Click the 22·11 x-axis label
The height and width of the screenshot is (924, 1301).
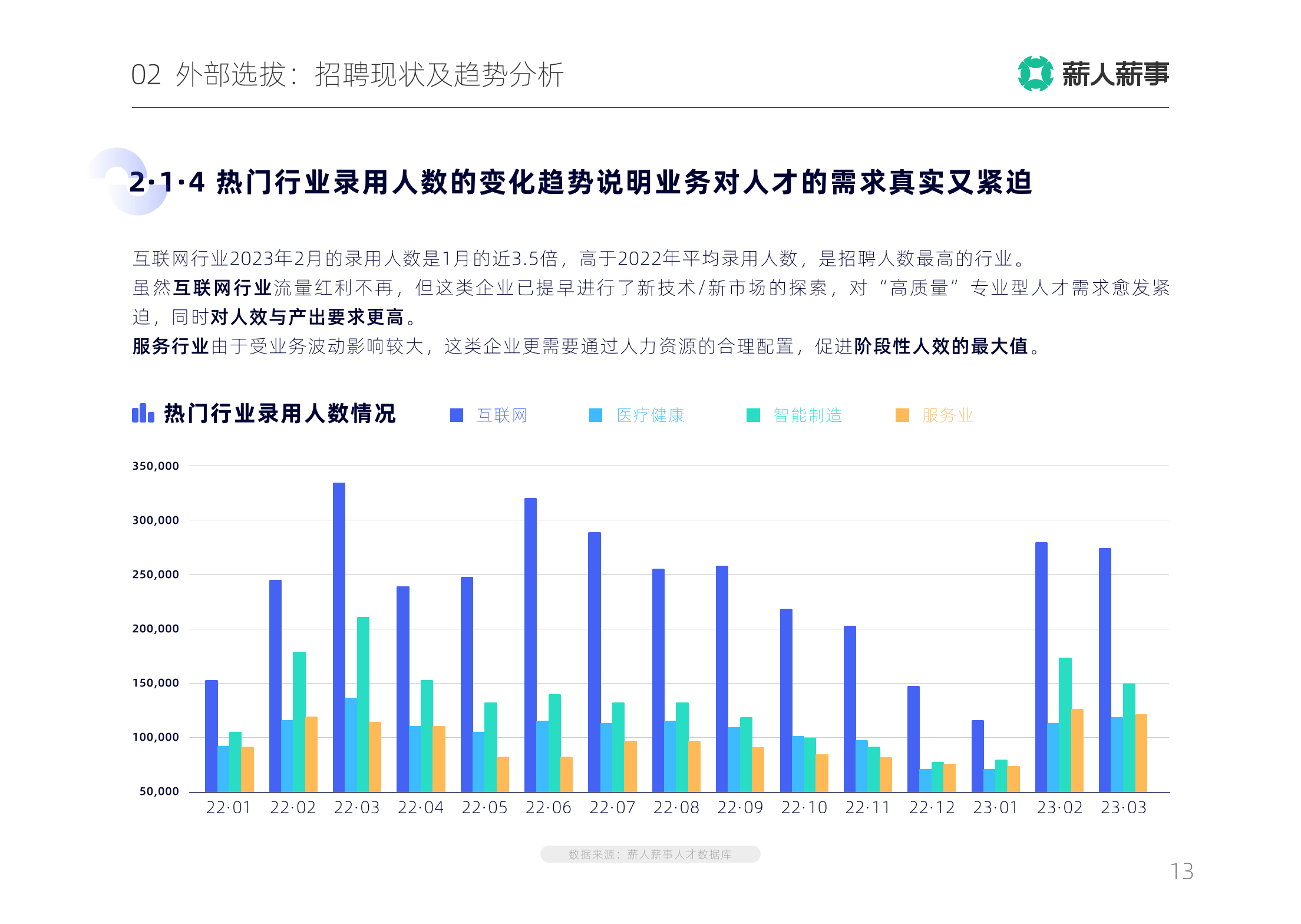tap(868, 807)
